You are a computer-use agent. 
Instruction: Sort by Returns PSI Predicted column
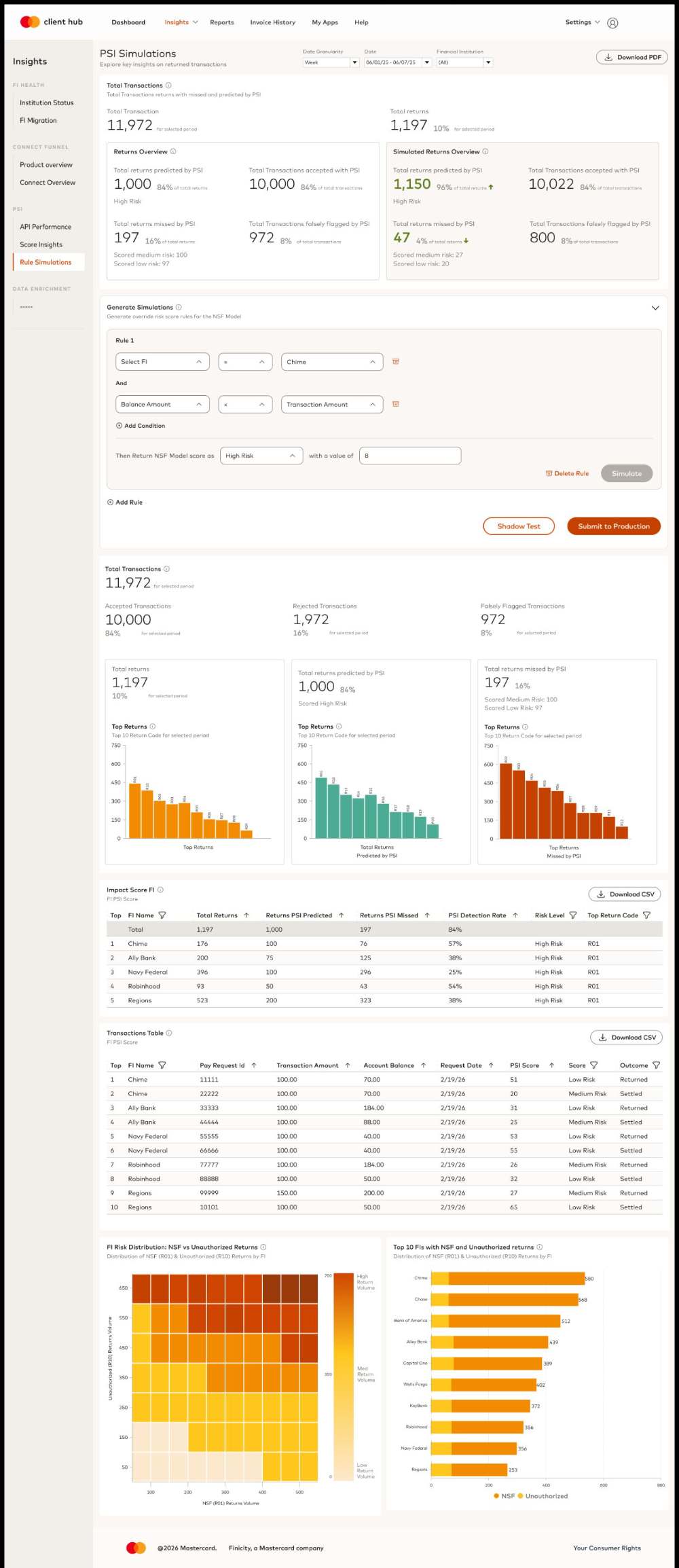[341, 915]
